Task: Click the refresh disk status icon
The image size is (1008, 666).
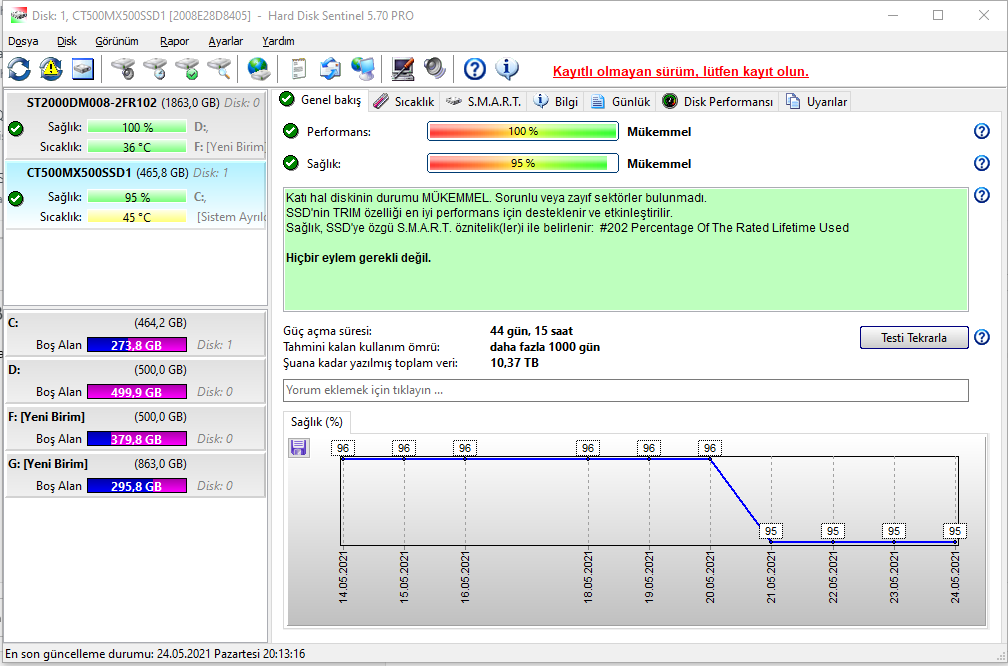Action: point(19,69)
